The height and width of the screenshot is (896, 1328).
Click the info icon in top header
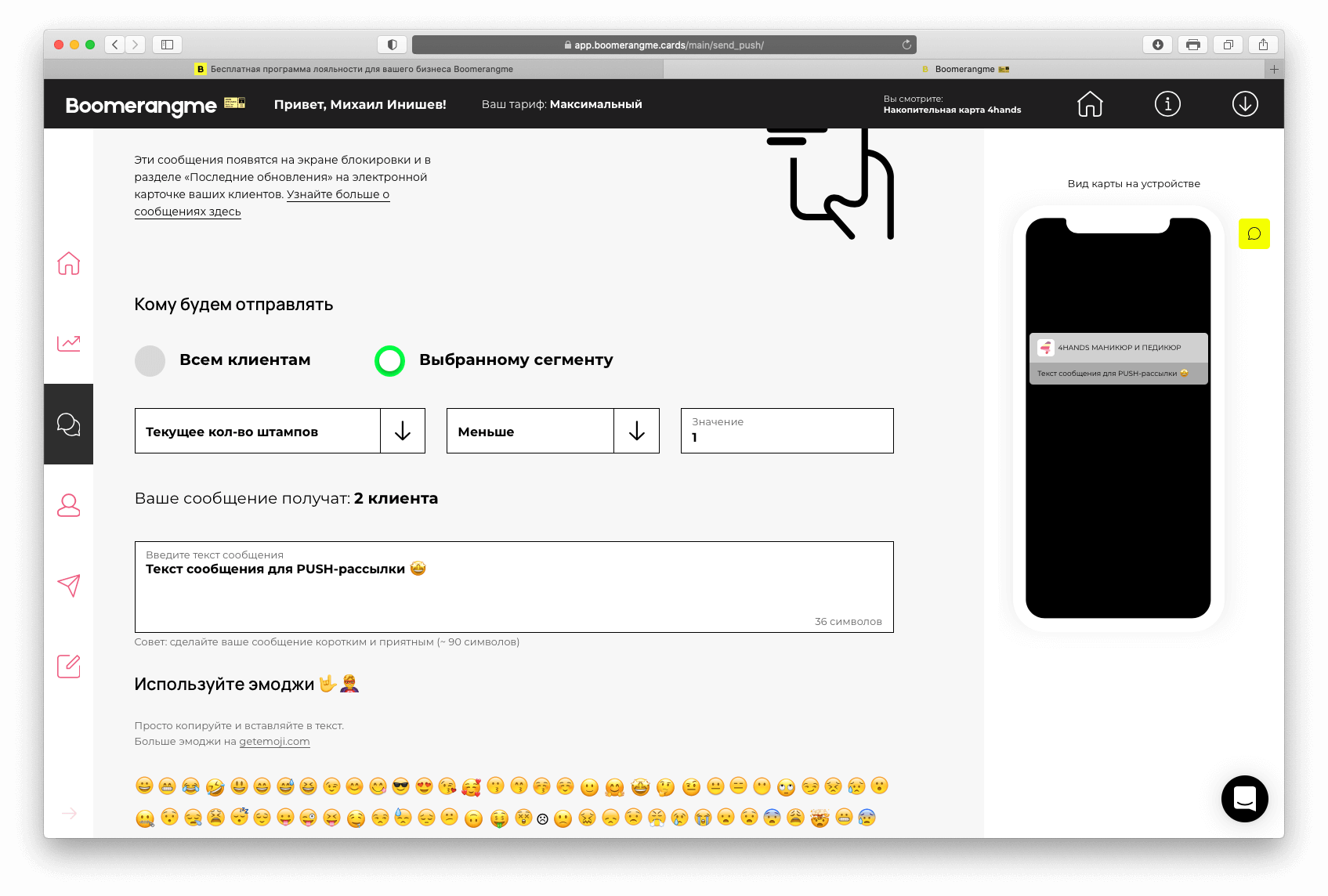1167,103
